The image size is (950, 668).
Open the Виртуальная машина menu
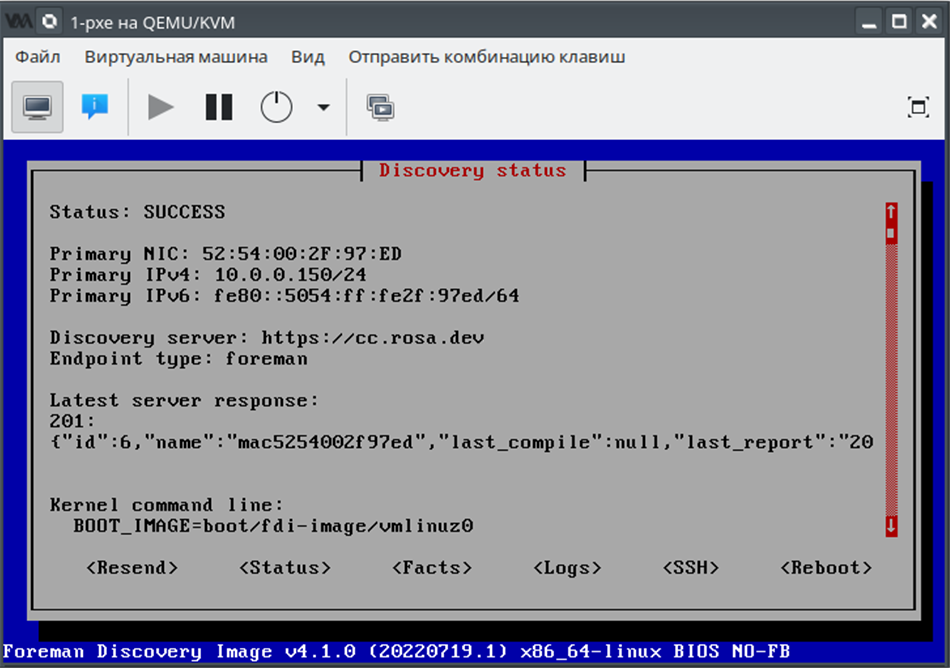pos(175,57)
